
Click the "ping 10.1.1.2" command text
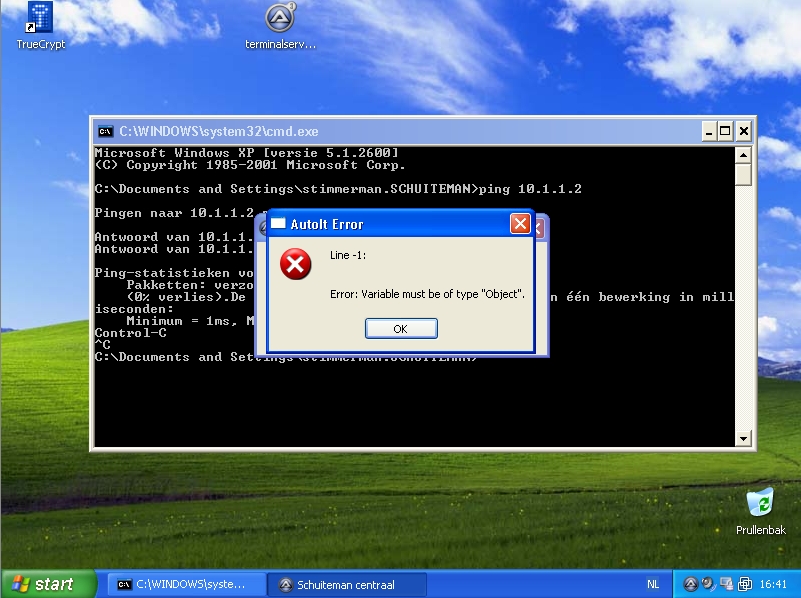pos(530,189)
